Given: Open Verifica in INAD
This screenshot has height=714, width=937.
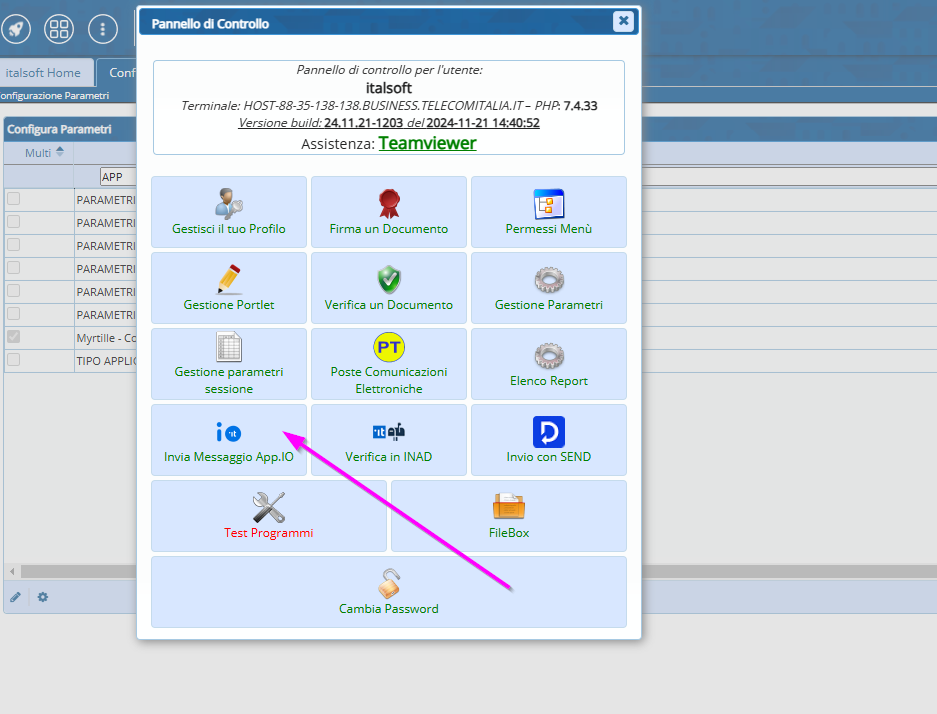Looking at the screenshot, I should [388, 440].
